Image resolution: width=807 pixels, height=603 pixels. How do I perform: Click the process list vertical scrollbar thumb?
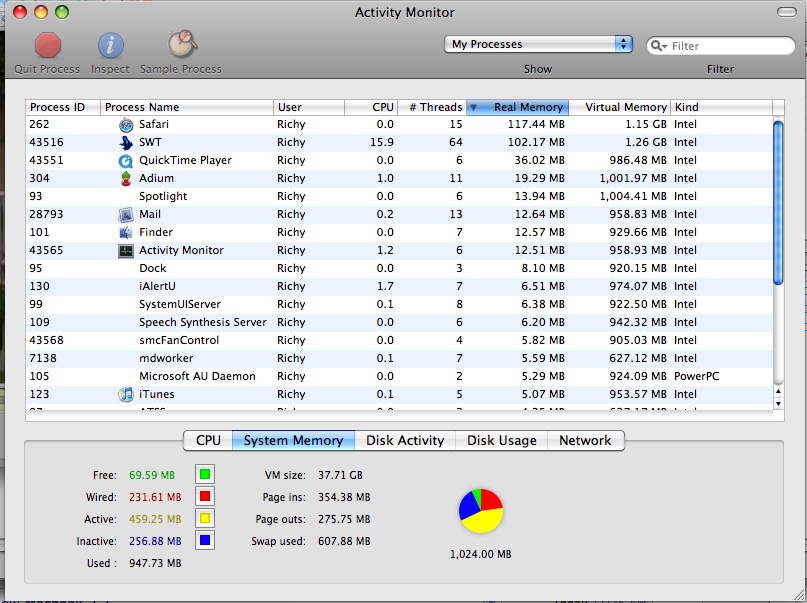click(778, 202)
